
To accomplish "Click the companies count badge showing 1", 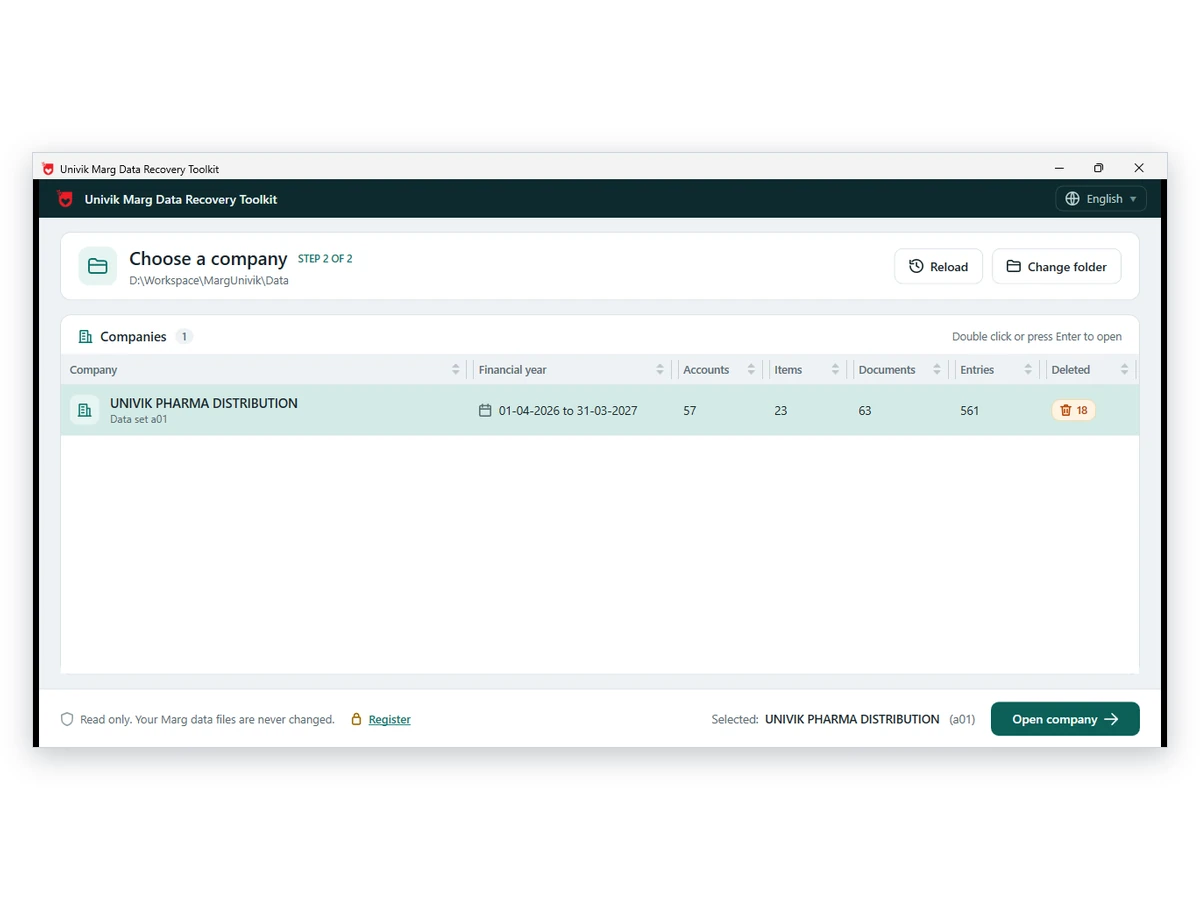I will 184,337.
